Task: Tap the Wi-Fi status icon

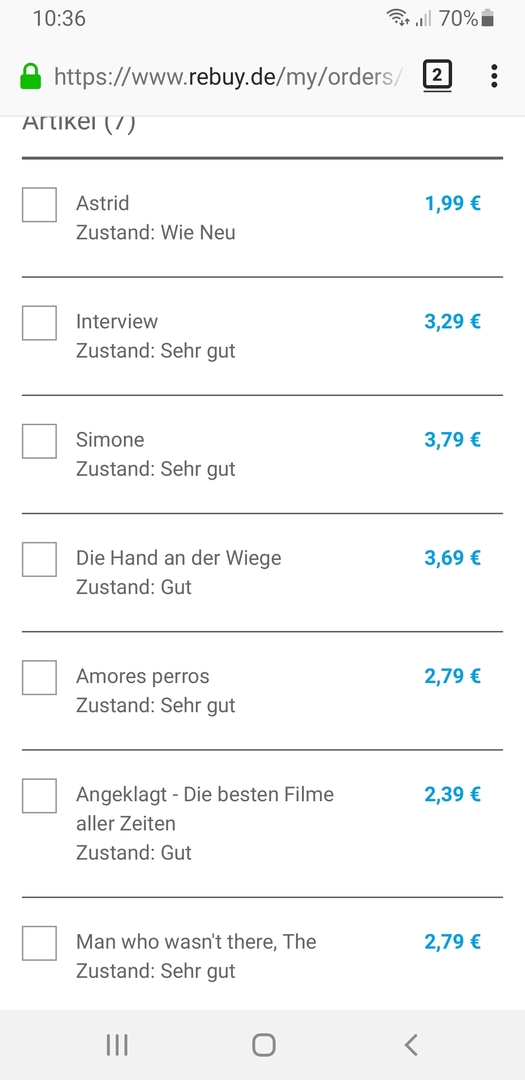Action: click(x=398, y=19)
